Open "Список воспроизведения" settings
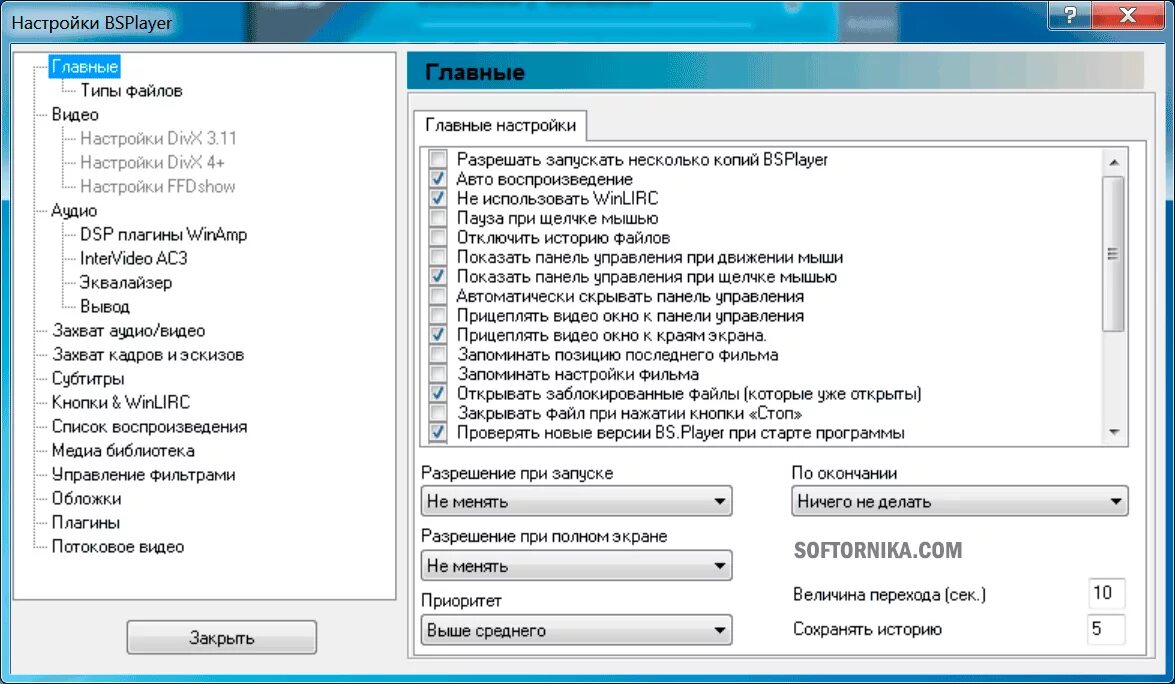1175x684 pixels. [x=150, y=426]
